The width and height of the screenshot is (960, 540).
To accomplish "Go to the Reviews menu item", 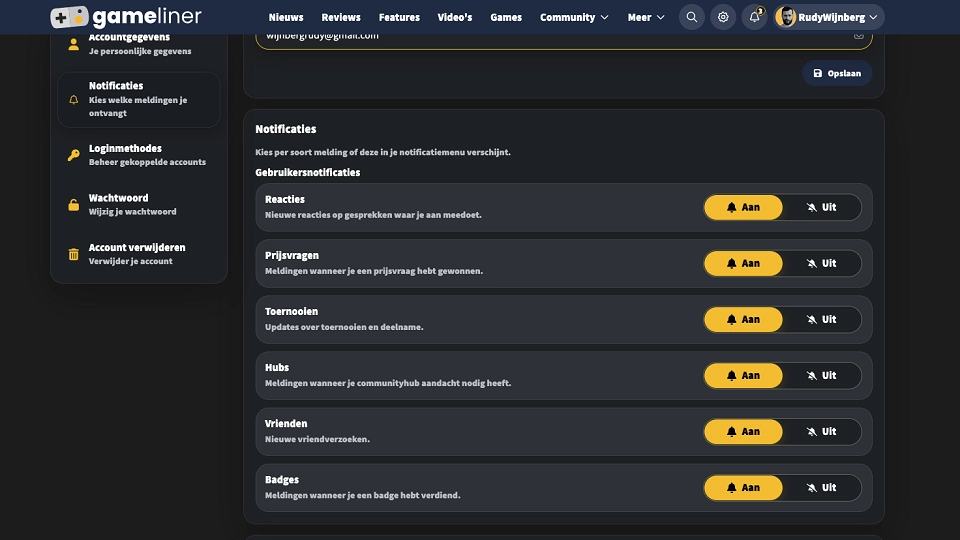I will point(341,17).
